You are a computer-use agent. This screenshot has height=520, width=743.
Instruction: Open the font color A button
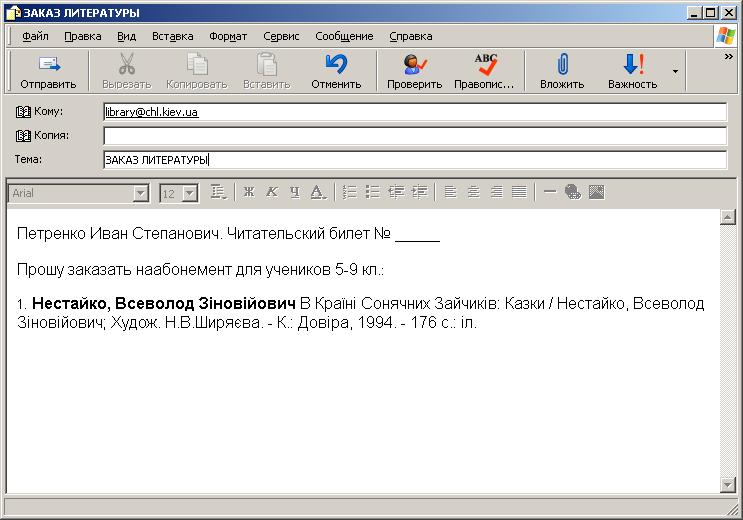pos(318,192)
